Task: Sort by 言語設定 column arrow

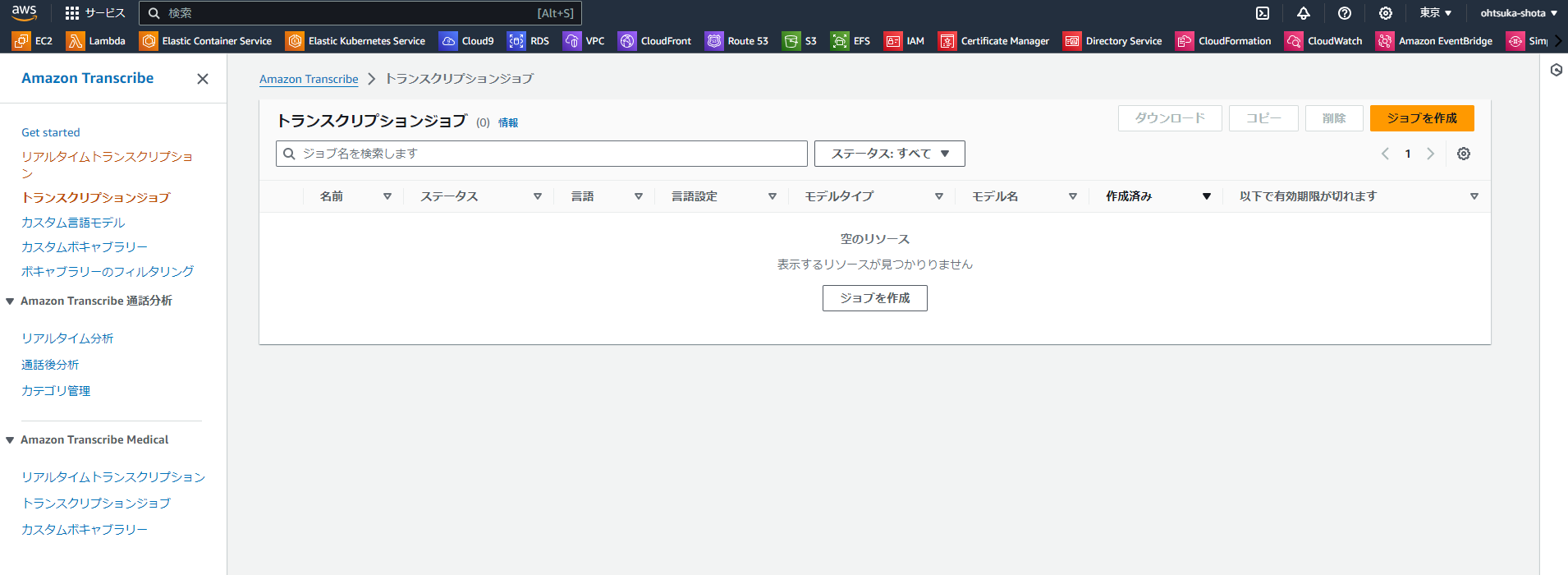Action: pyautogui.click(x=773, y=196)
